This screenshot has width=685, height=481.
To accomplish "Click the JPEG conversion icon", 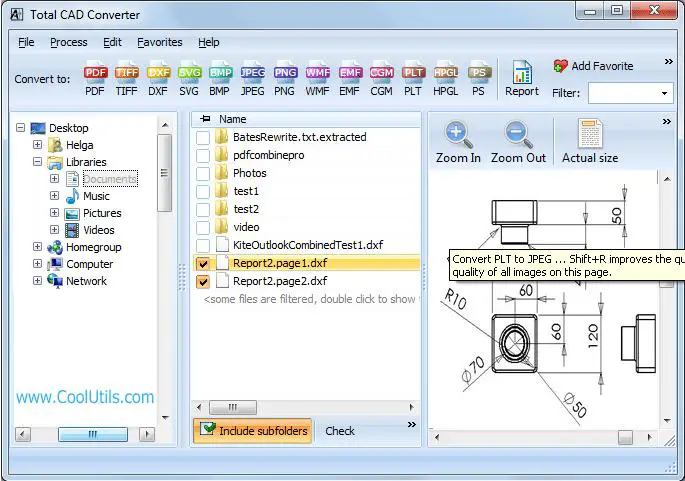I will 253,80.
